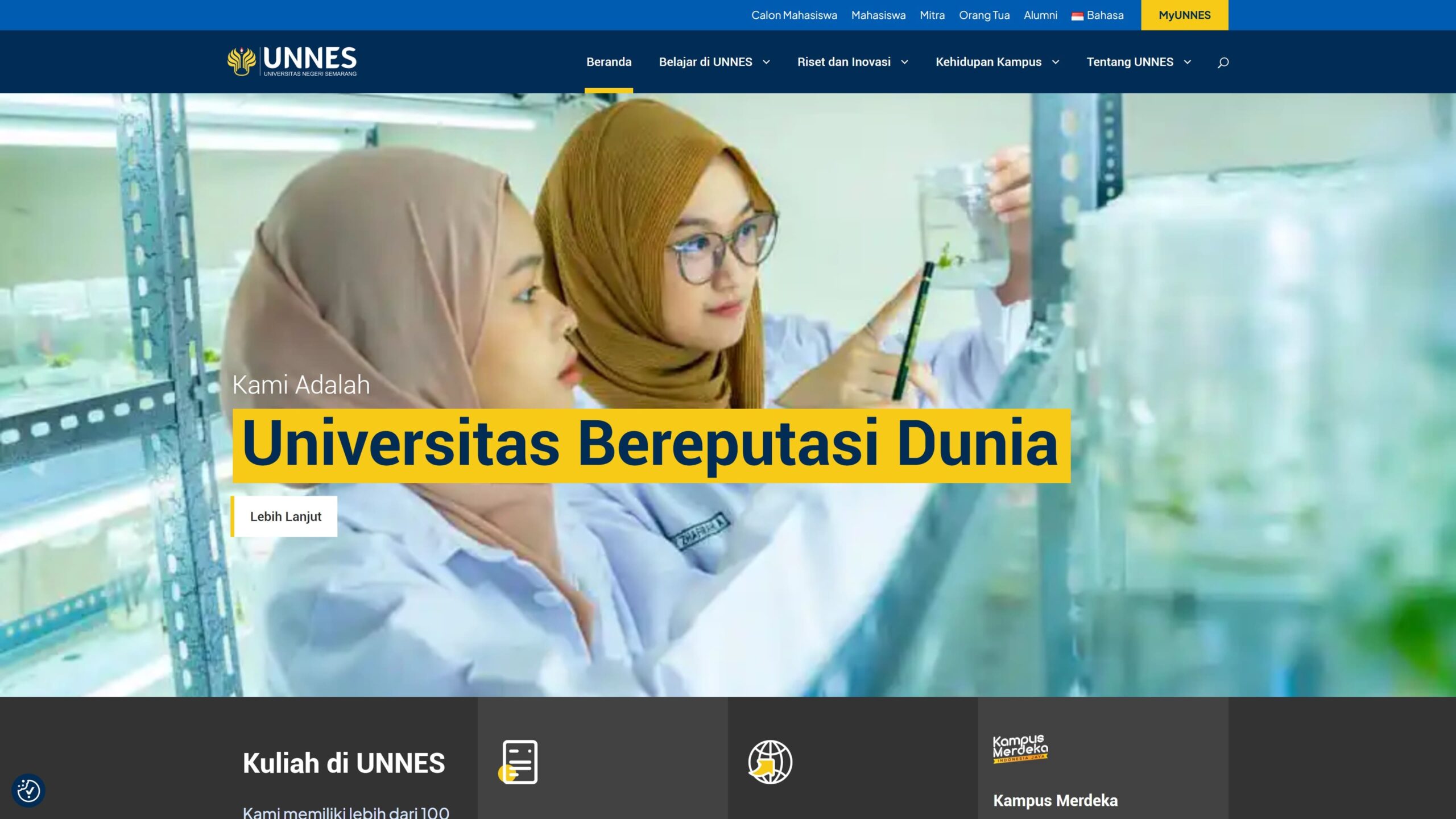
Task: Expand the Tentang UNNES chevron
Action: (x=1188, y=62)
